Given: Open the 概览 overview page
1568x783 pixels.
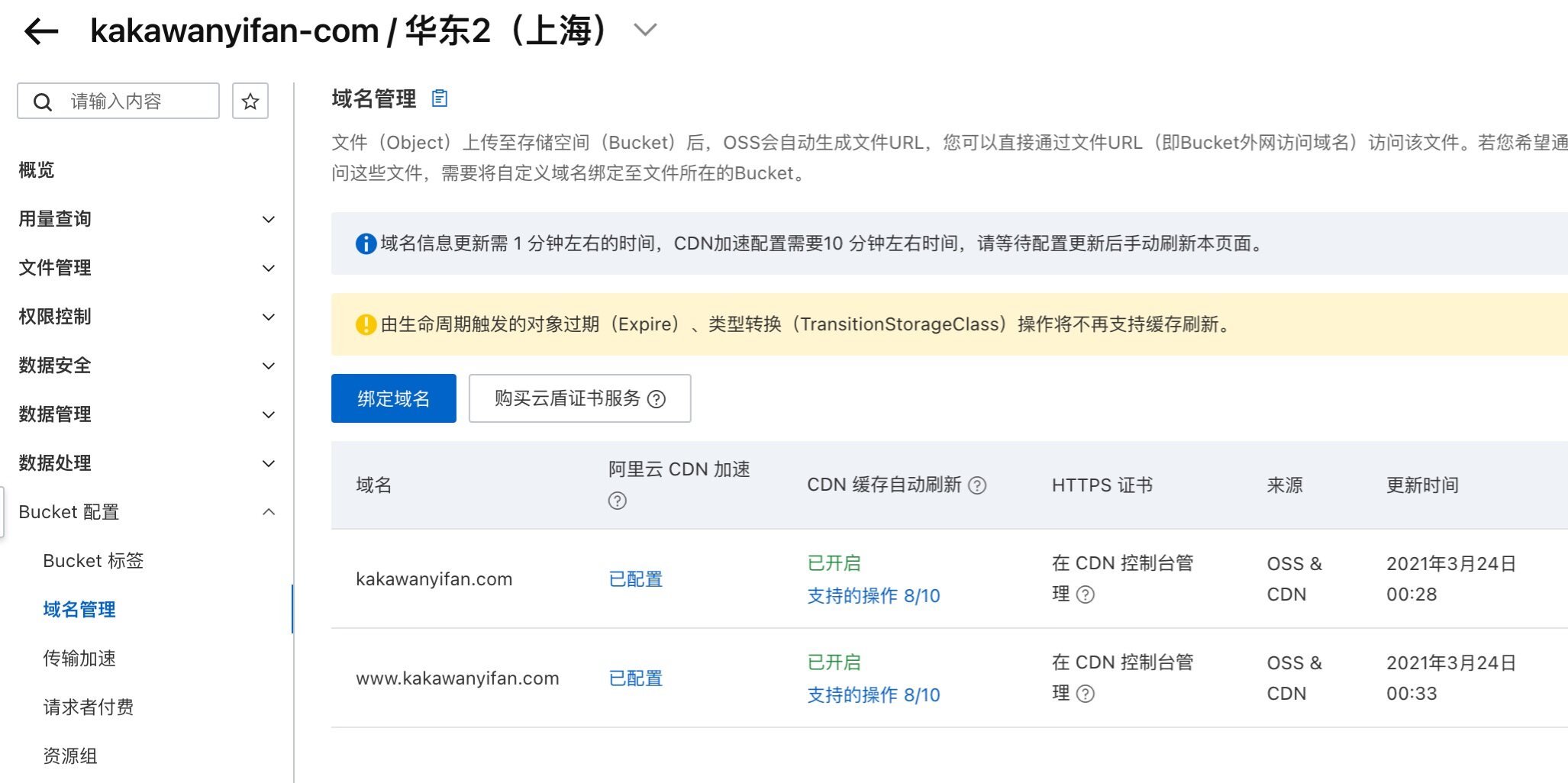Looking at the screenshot, I should [37, 170].
